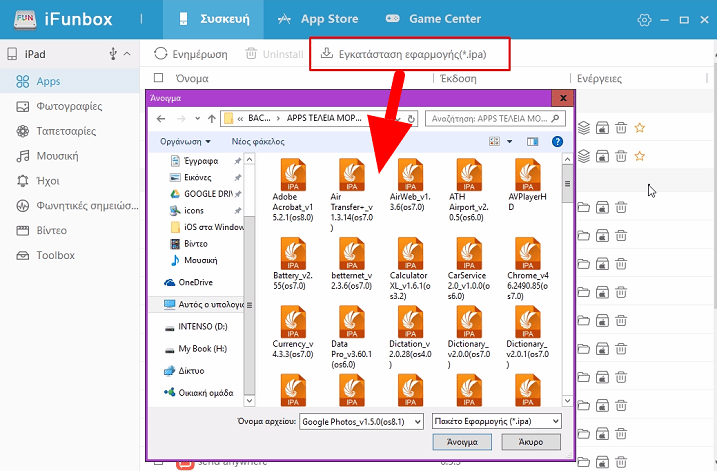This screenshot has width=717, height=471.
Task: Open the Game Center tab
Action: coord(433,19)
